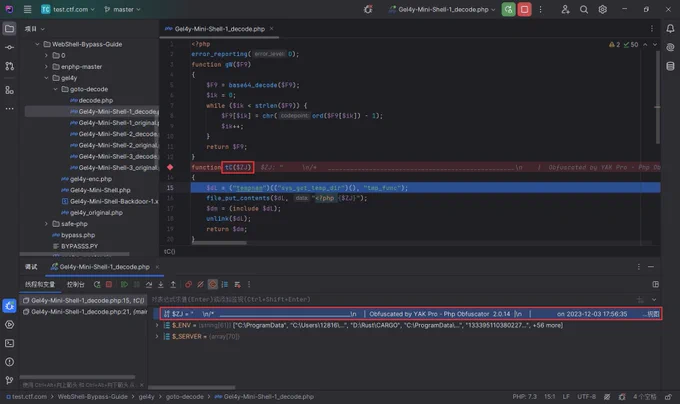Click the listen for debug connections icon
The height and width of the screenshot is (404, 680).
(x=368, y=9)
